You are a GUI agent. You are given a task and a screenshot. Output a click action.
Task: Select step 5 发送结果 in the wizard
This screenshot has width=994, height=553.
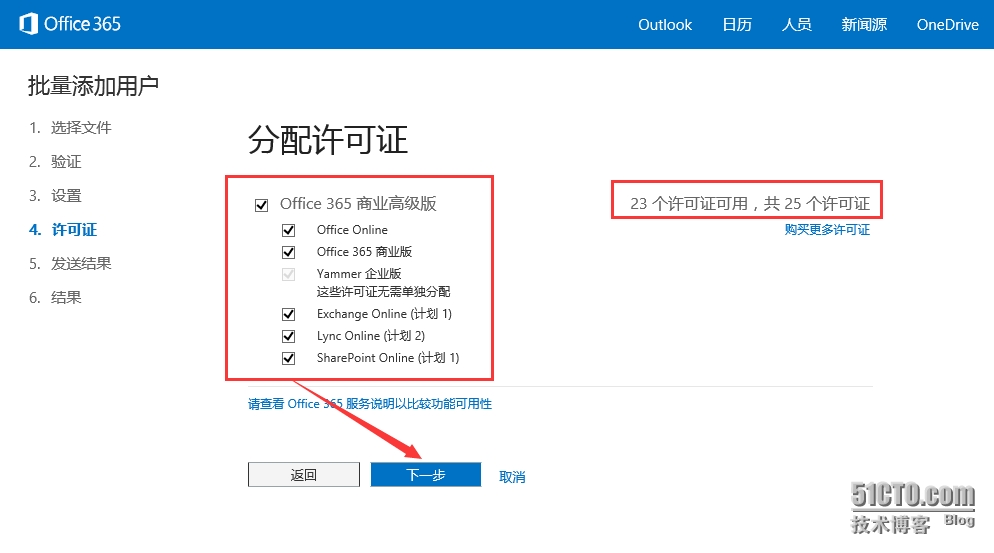81,264
